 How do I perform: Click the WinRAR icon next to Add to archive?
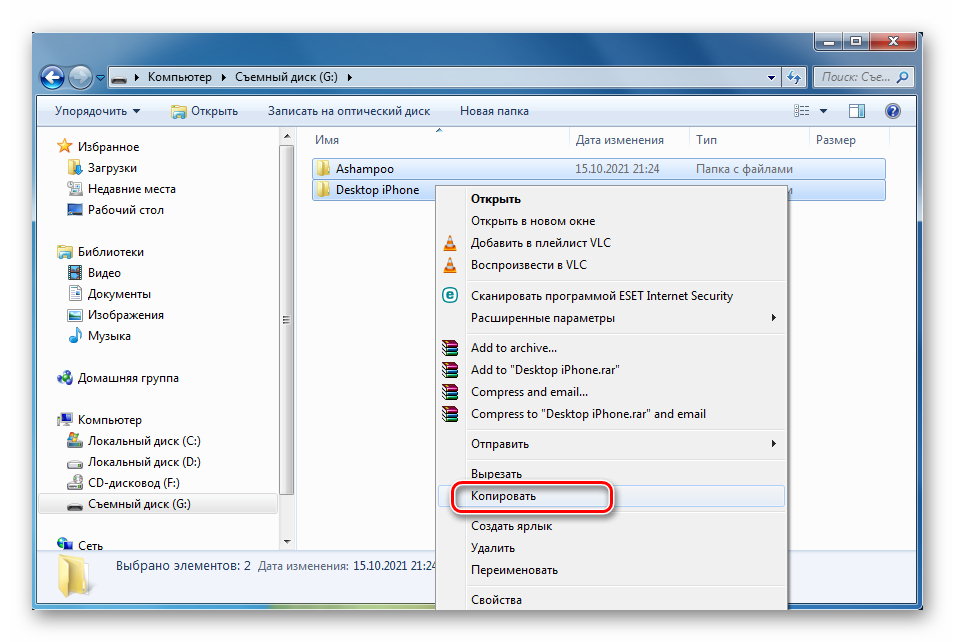[451, 348]
